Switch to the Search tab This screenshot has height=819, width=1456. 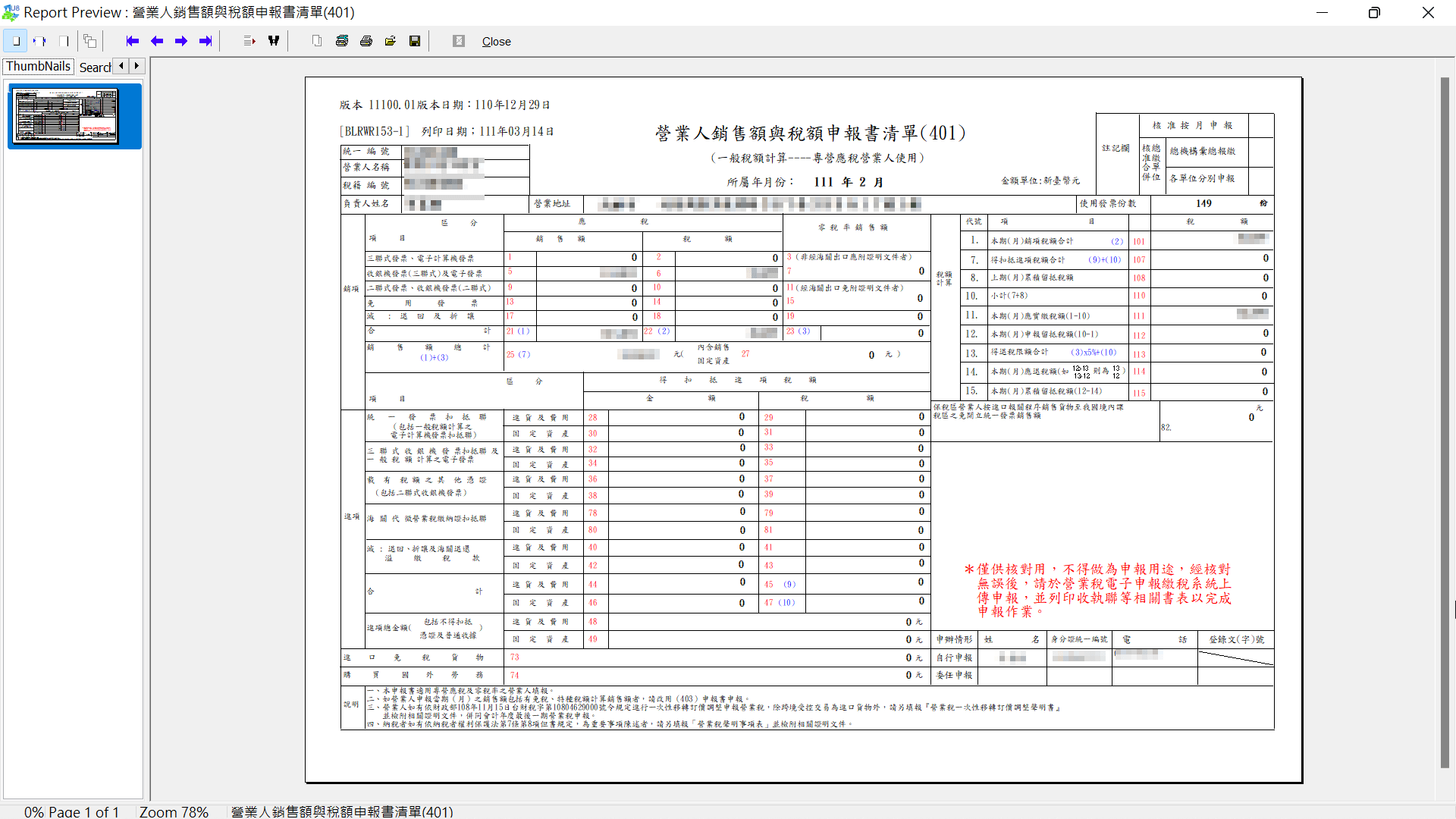click(95, 67)
